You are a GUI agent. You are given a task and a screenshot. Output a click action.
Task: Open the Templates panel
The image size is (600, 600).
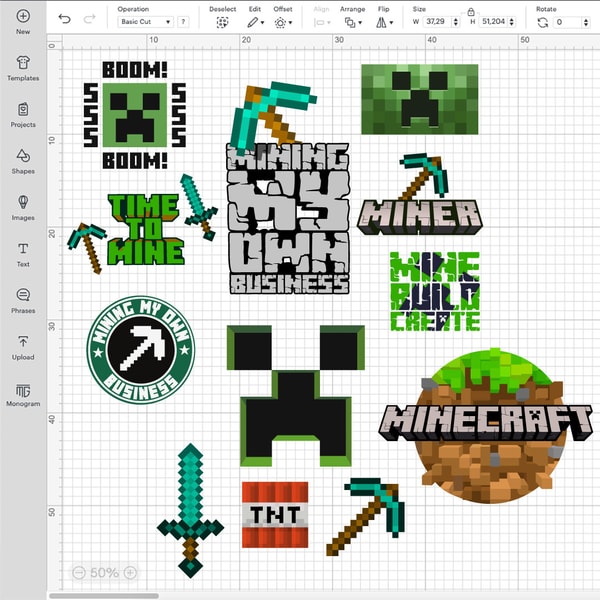23,68
